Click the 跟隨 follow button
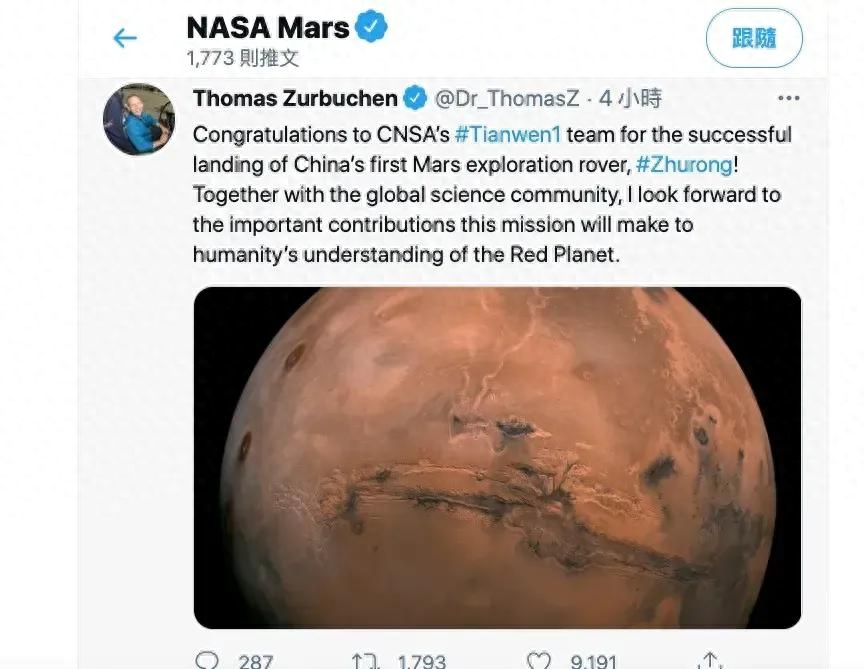Viewport: 864px width, 669px height. 754,38
